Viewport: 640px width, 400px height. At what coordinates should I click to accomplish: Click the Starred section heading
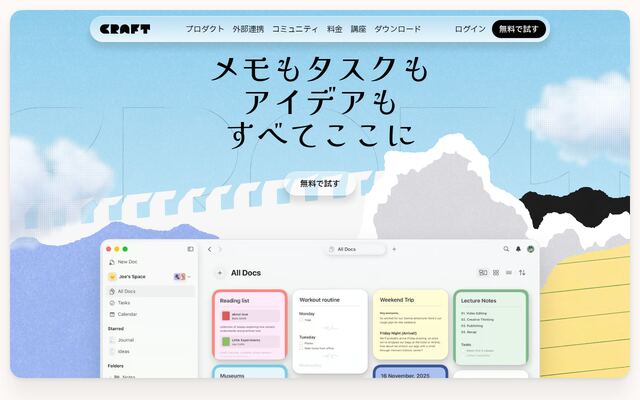pyautogui.click(x=116, y=328)
